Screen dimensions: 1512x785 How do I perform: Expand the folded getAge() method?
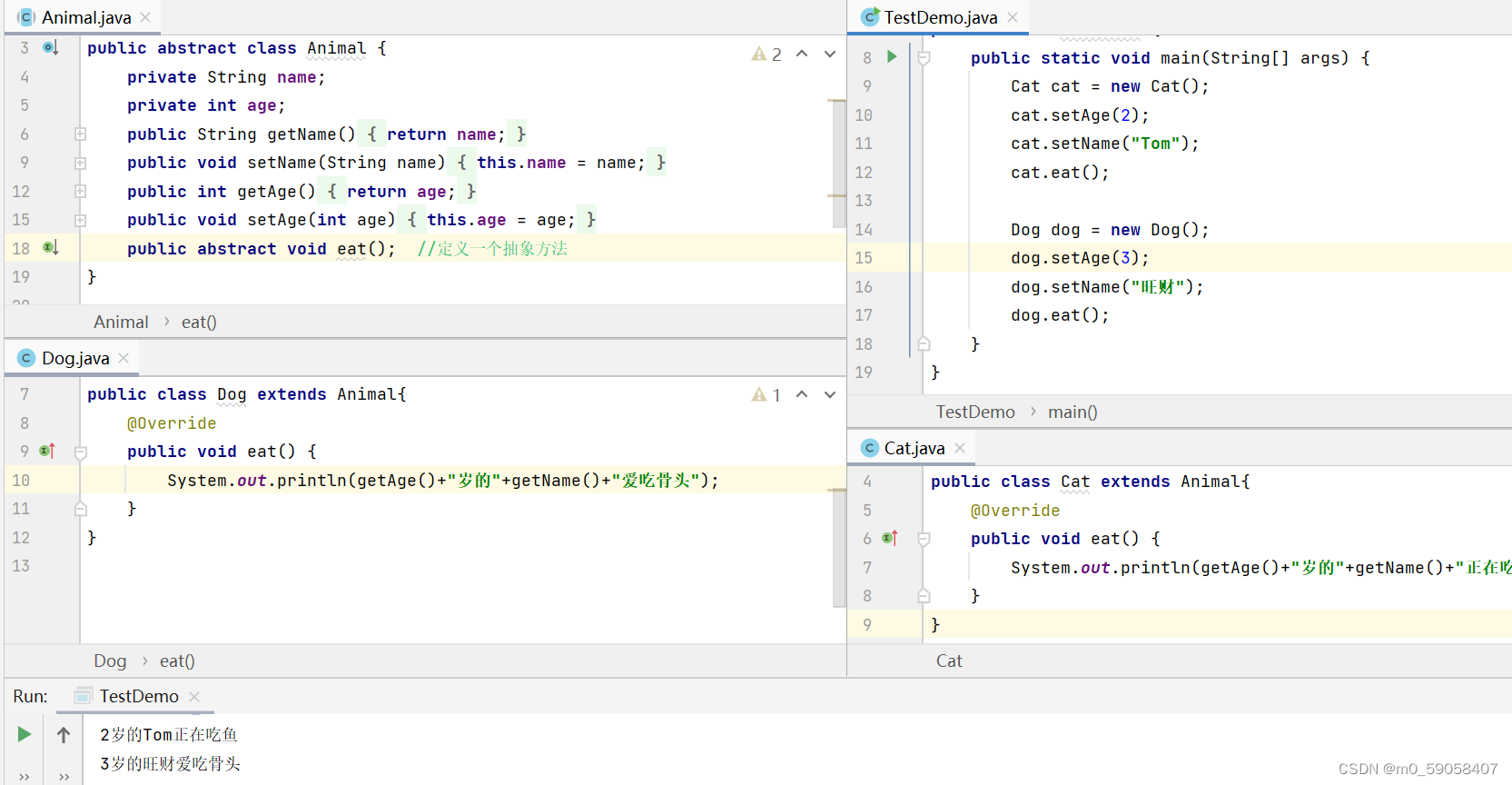(x=80, y=191)
